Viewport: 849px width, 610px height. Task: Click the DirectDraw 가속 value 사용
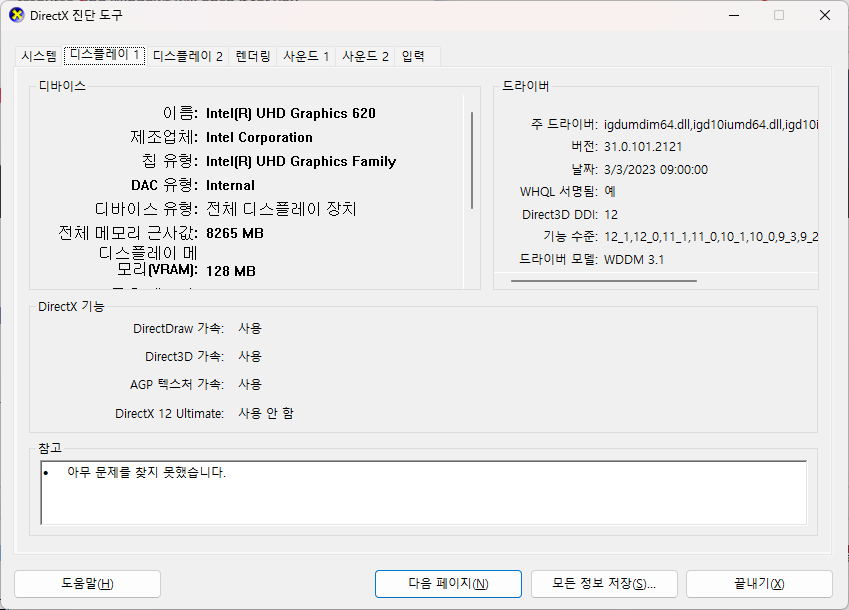(250, 328)
